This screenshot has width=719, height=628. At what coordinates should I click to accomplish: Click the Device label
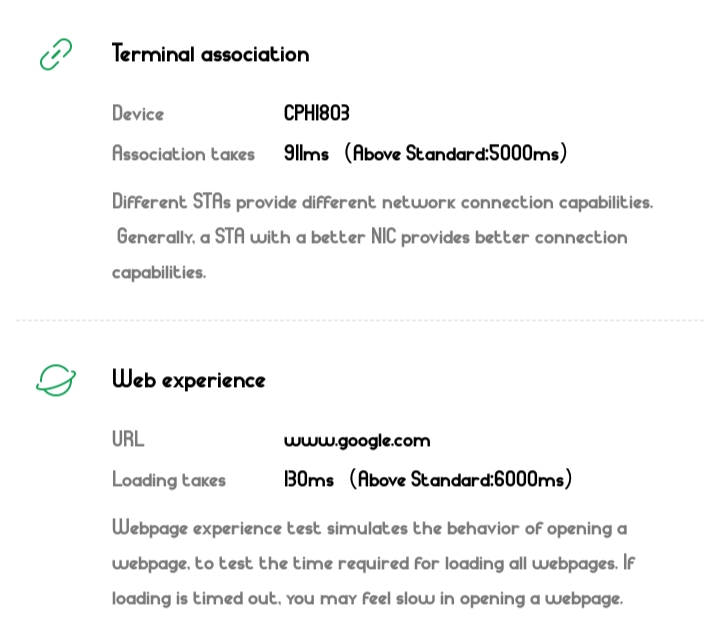tap(138, 114)
